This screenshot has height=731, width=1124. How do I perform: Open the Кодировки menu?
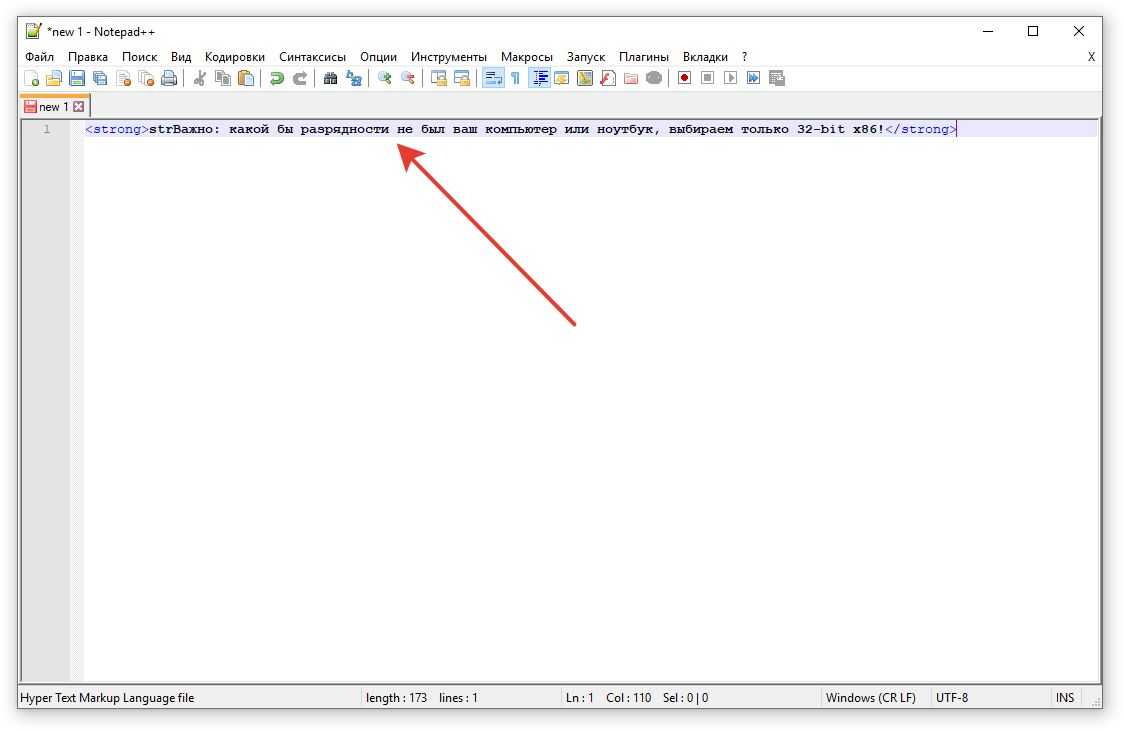pos(235,57)
